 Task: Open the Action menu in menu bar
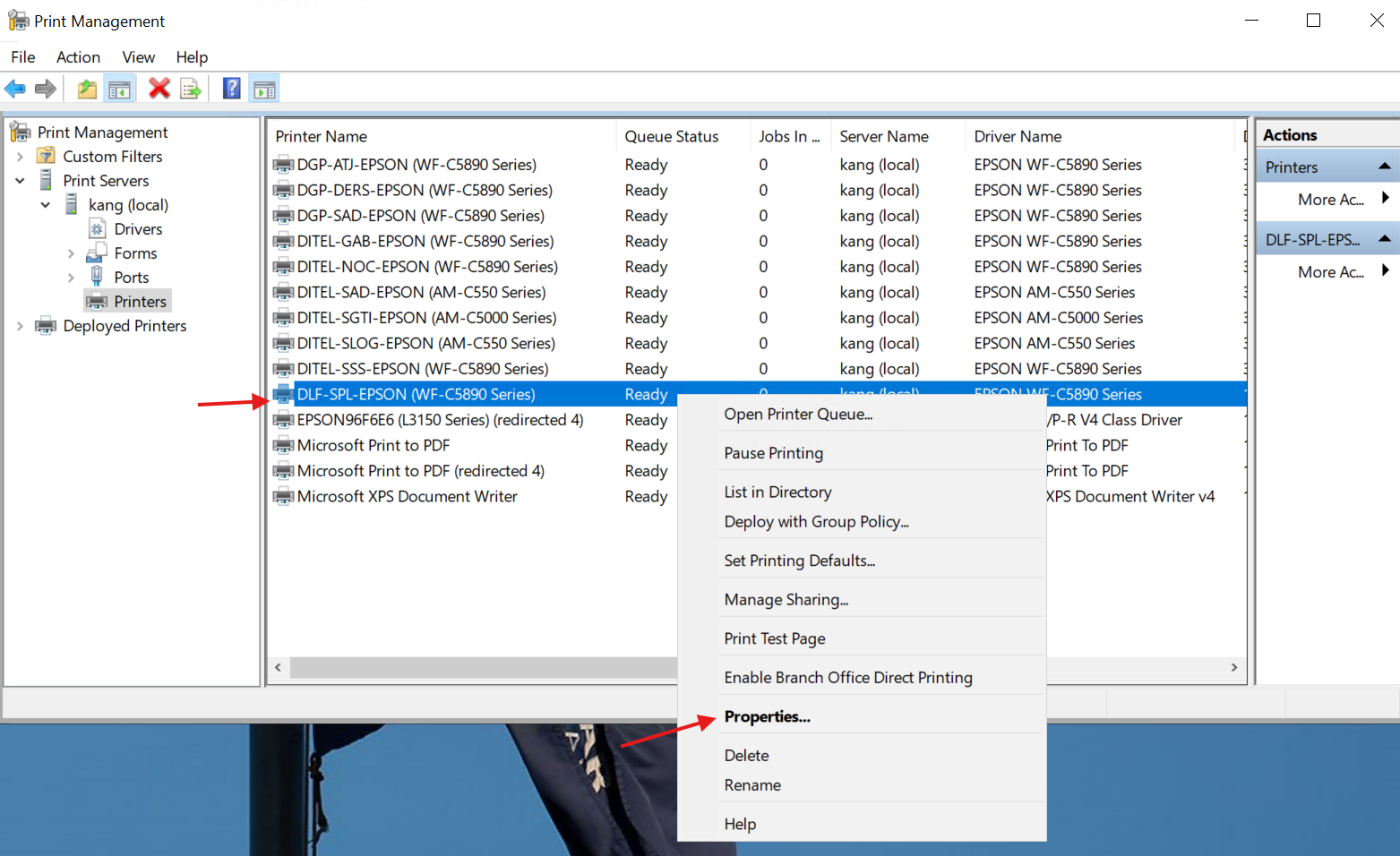[x=78, y=57]
